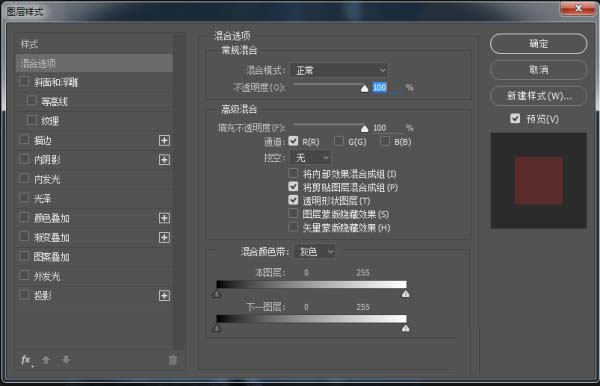Enable the 内阴影 checkbox
This screenshot has height=386, width=600.
point(24,159)
